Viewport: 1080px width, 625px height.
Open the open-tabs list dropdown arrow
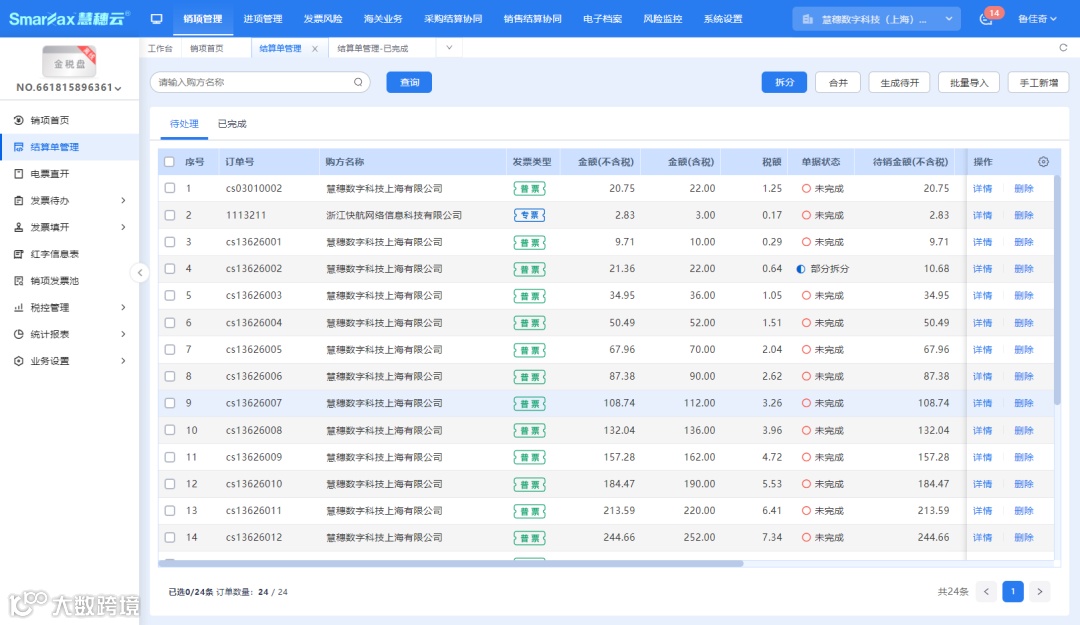449,48
